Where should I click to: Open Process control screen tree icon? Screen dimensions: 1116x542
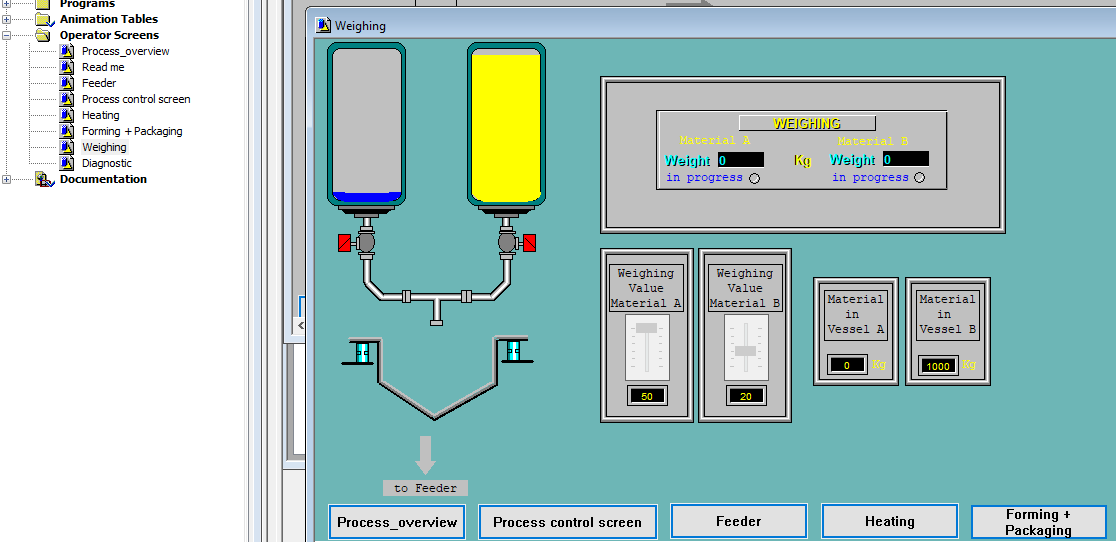coord(67,99)
